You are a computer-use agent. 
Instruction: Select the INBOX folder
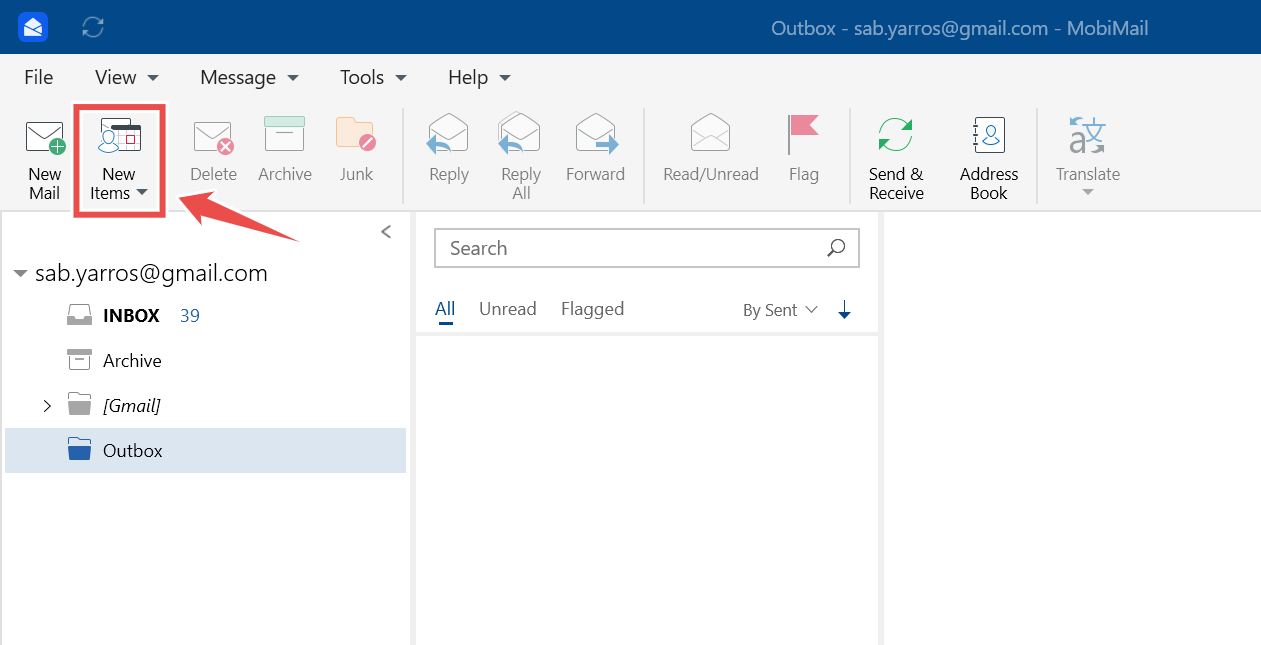205,316
